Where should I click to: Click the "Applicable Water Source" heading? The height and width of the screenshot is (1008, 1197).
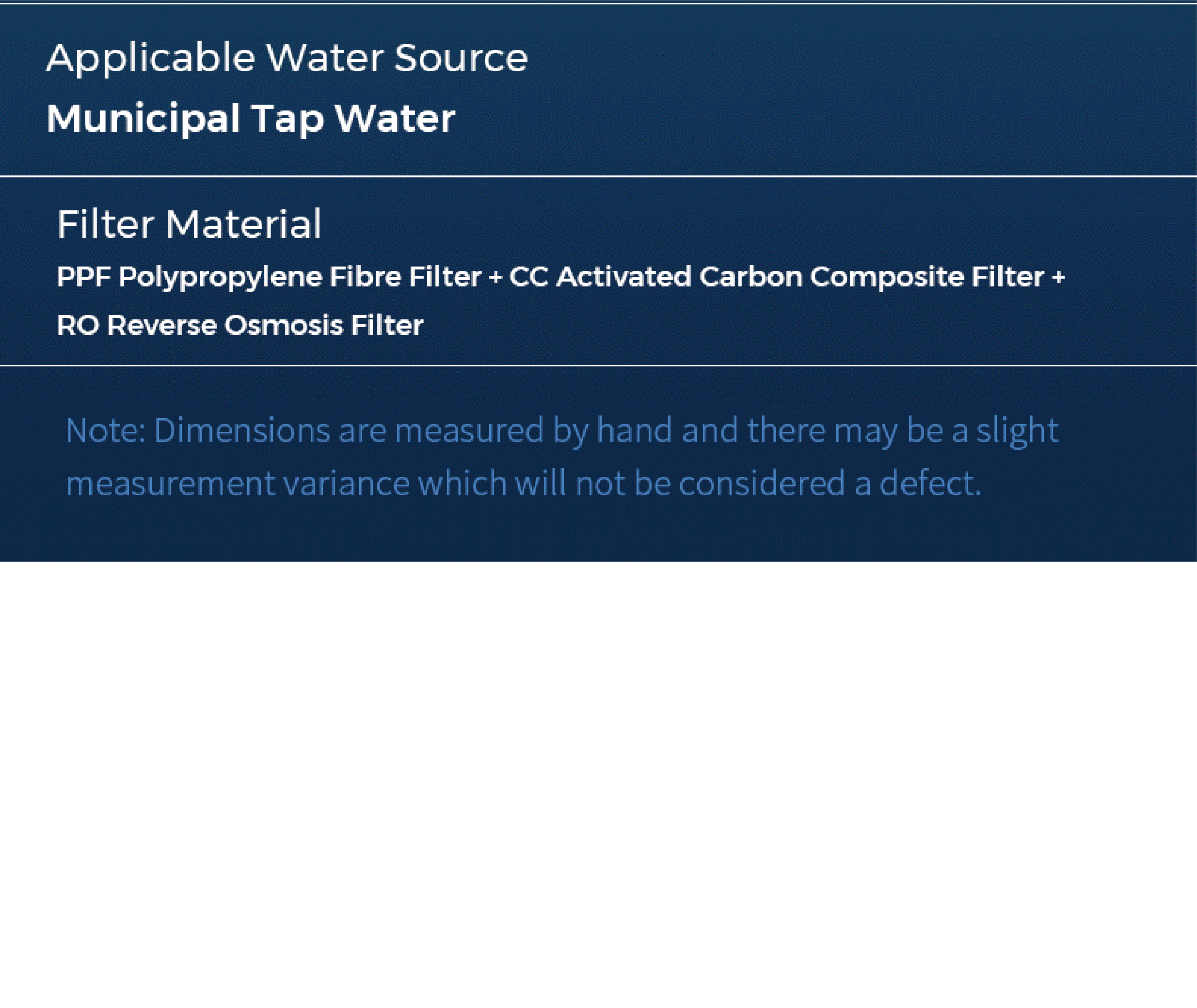coord(287,59)
